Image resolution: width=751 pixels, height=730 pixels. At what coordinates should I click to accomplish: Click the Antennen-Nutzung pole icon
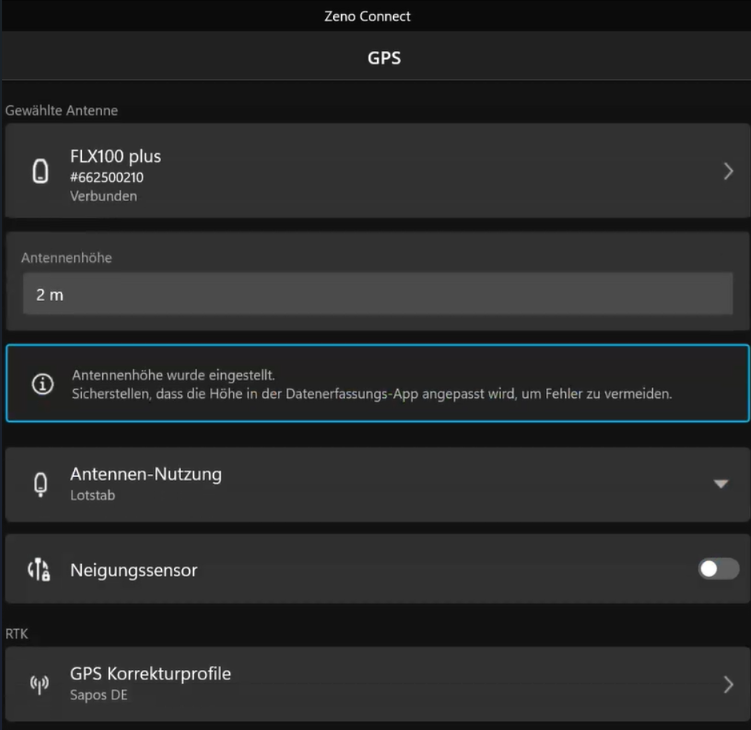[x=41, y=484]
